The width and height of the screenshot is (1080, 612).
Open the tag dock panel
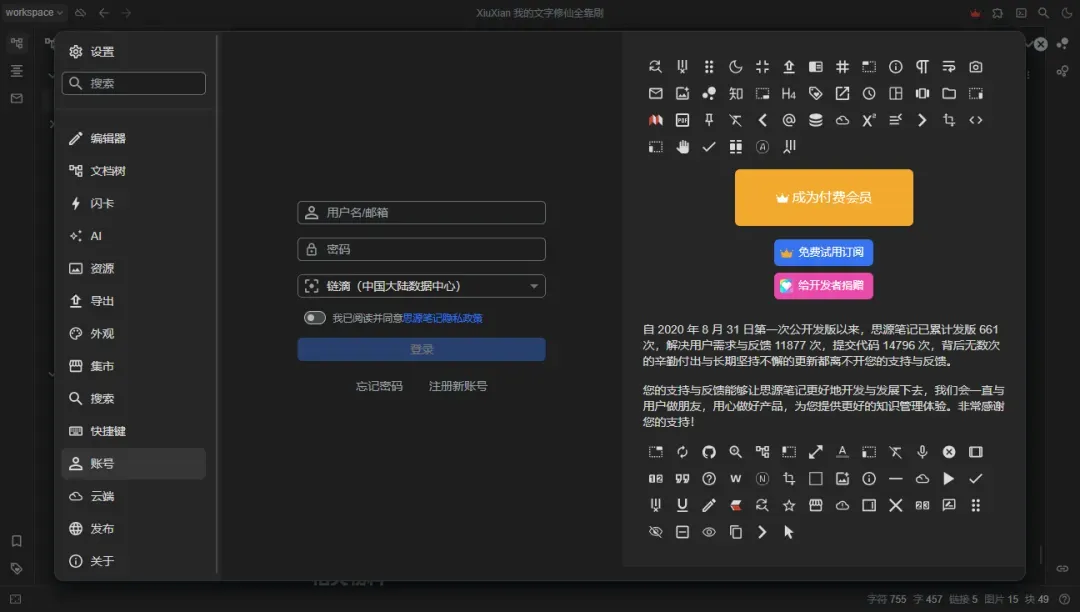coord(17,569)
